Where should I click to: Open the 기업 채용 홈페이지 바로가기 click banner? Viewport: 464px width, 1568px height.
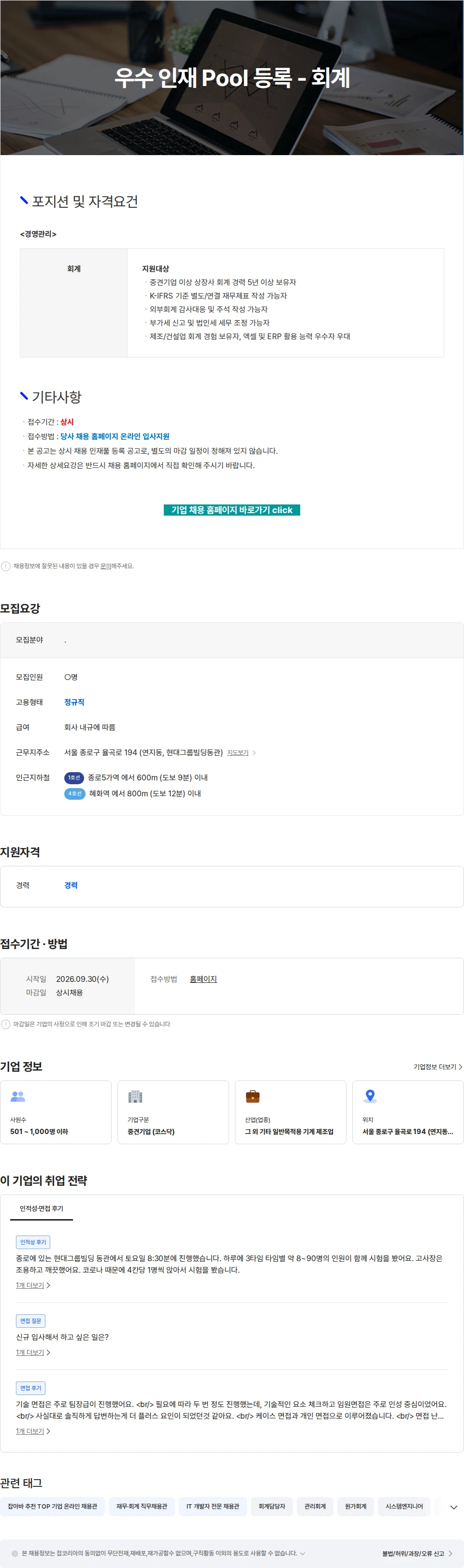click(232, 509)
